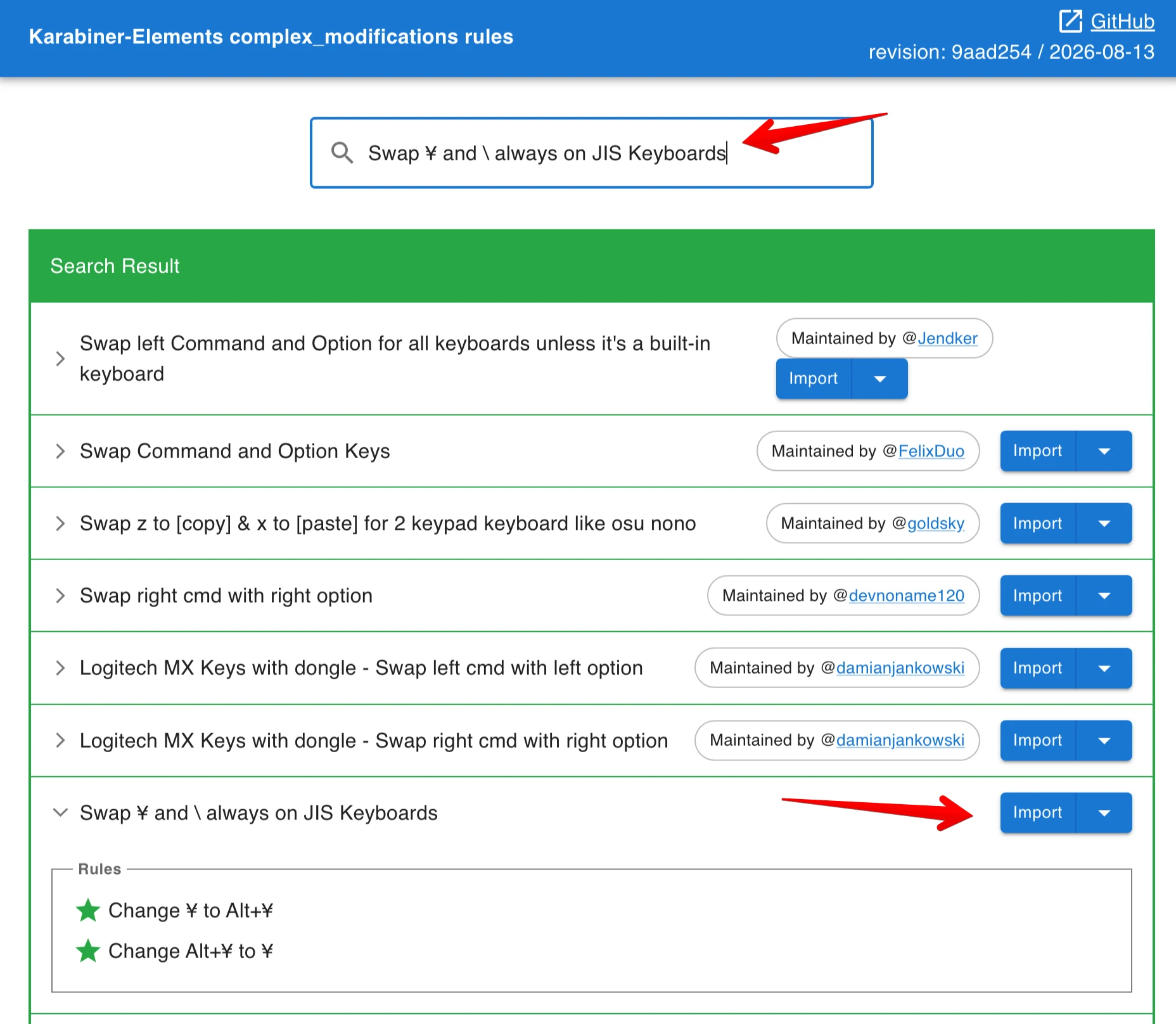The height and width of the screenshot is (1024, 1176).
Task: Click 'Swap z to [copy] & x to [paste]' title
Action: pos(388,523)
